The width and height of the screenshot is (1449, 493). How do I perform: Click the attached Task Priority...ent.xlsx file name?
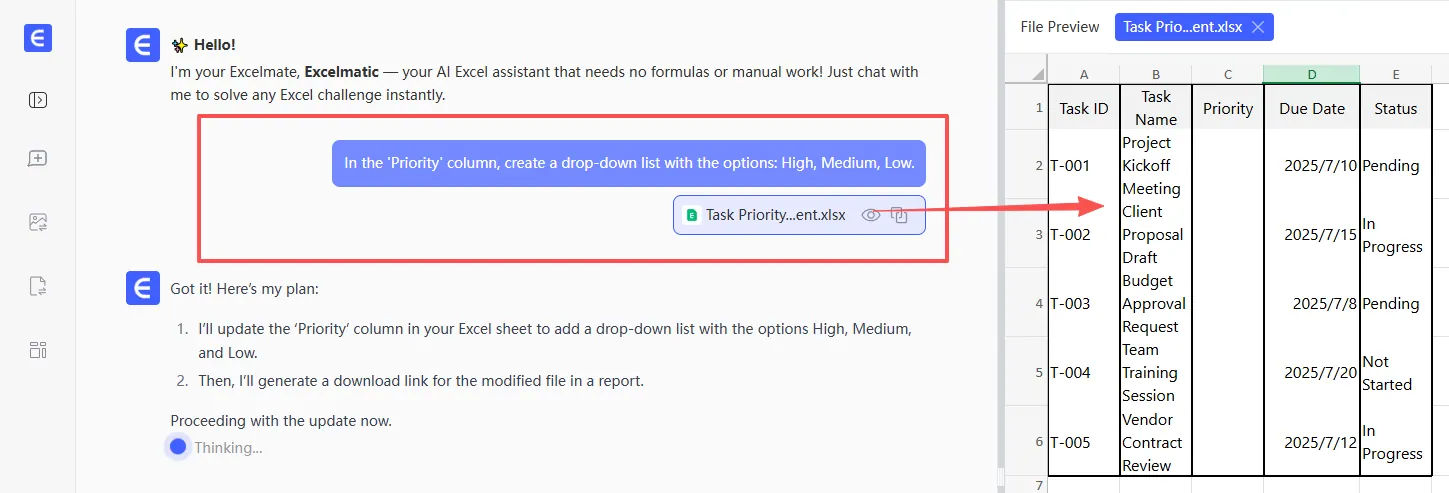[x=775, y=215]
